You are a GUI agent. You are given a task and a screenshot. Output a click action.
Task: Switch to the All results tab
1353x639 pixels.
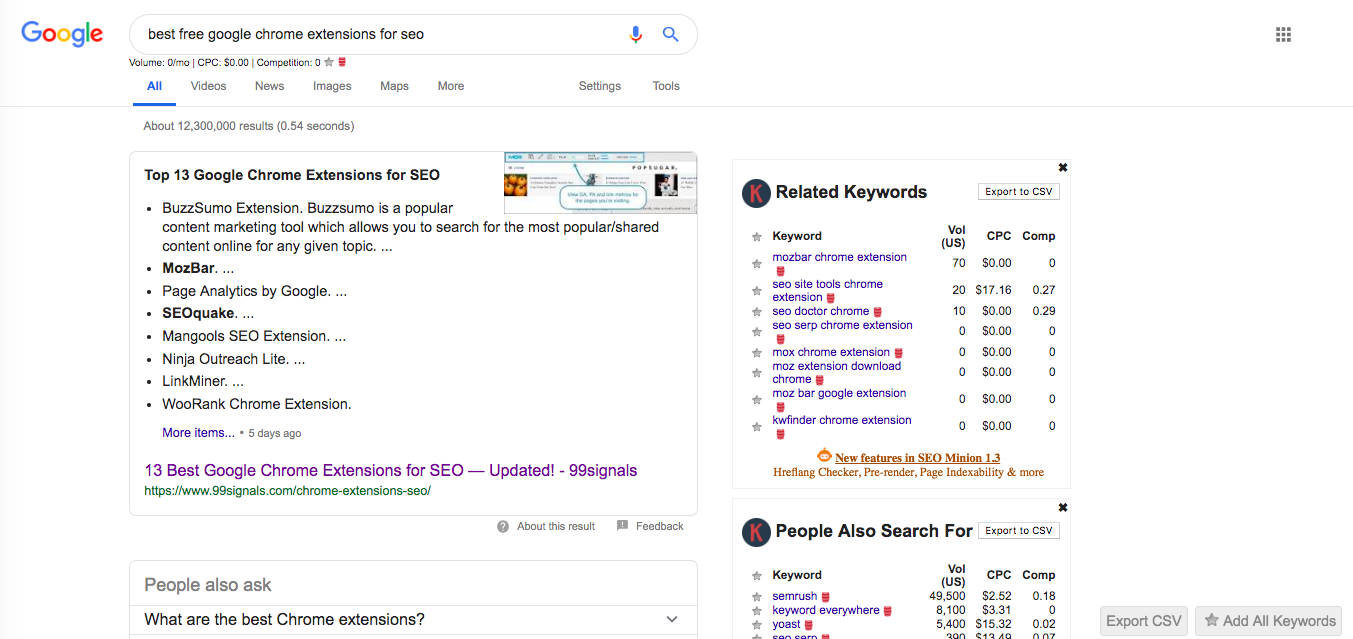point(155,86)
